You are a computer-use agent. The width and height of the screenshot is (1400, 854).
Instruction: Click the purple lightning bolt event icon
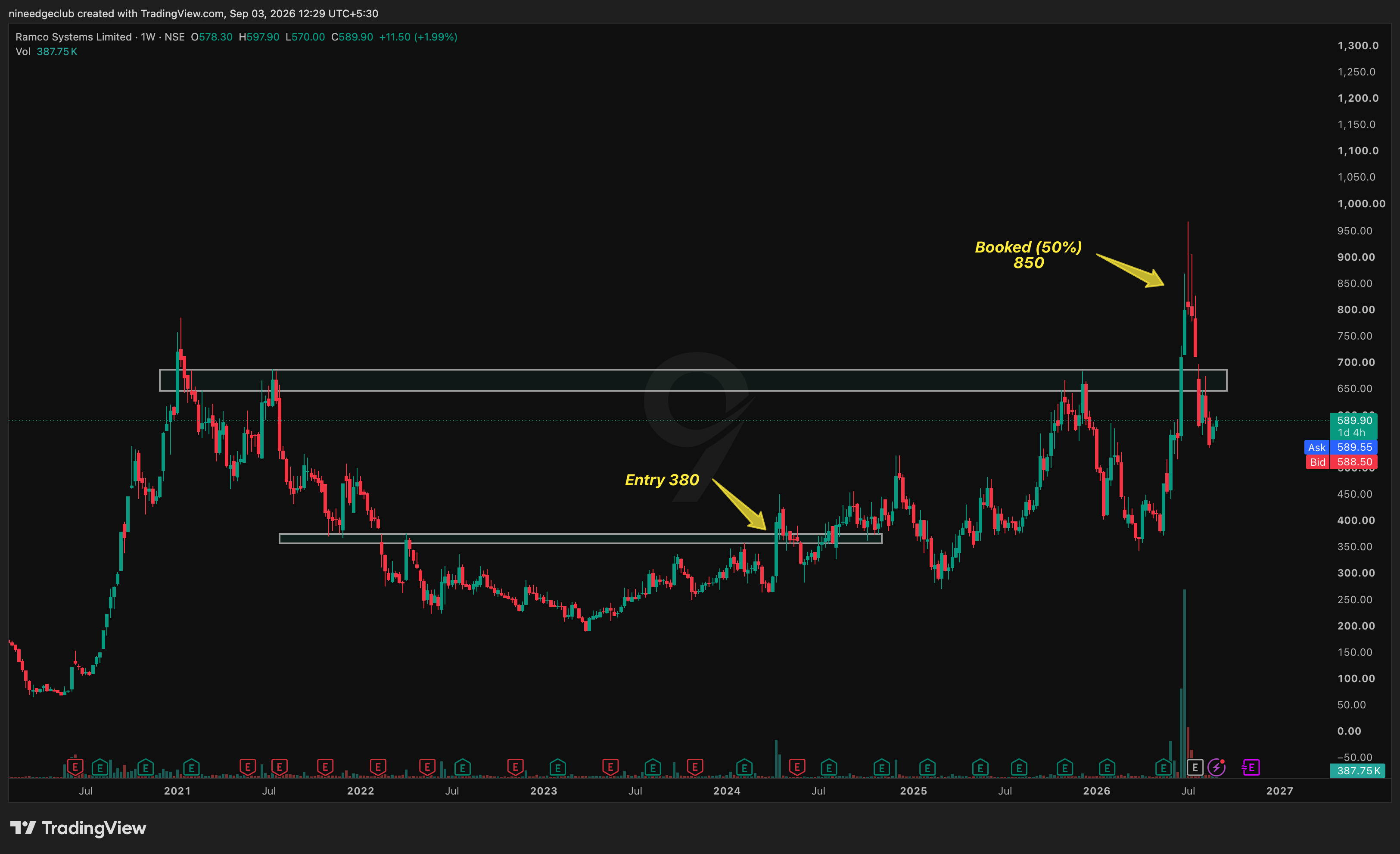(1216, 768)
